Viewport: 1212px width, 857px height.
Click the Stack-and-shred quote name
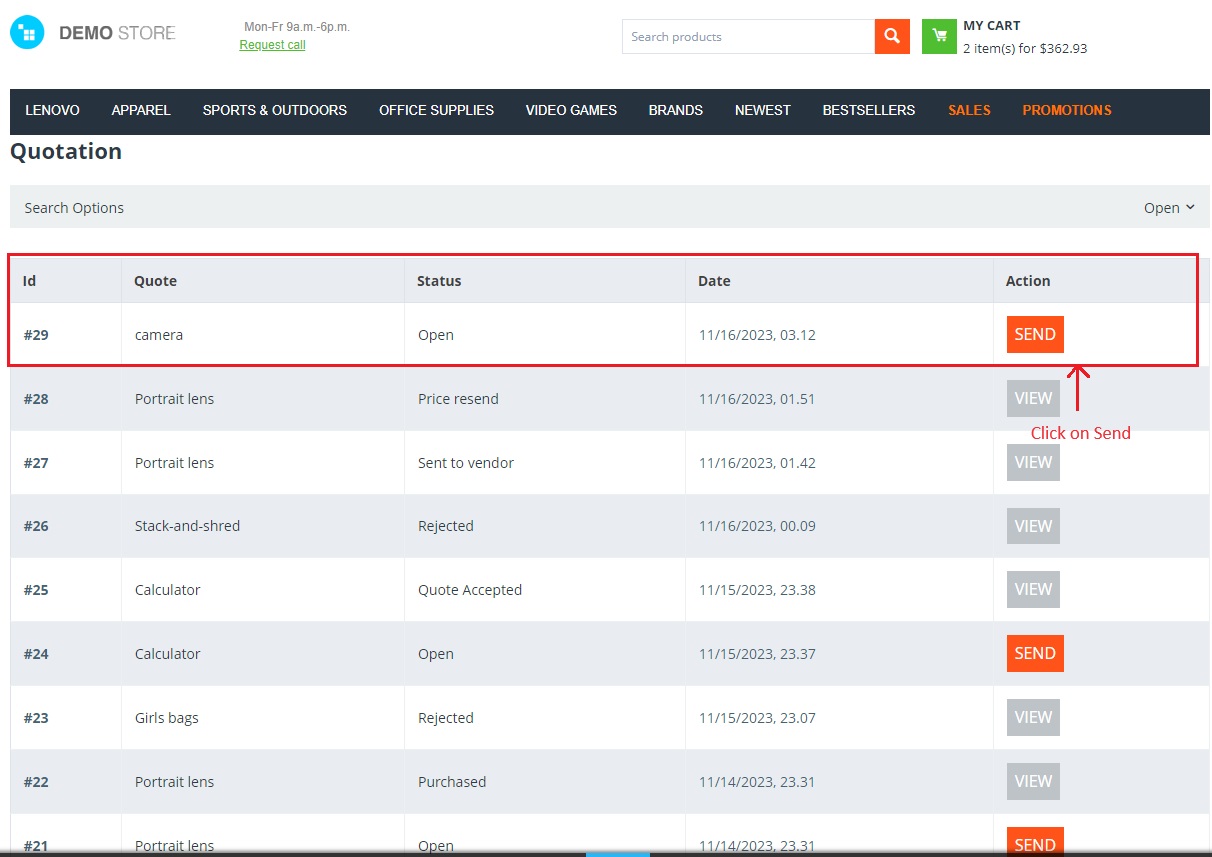[x=187, y=526]
